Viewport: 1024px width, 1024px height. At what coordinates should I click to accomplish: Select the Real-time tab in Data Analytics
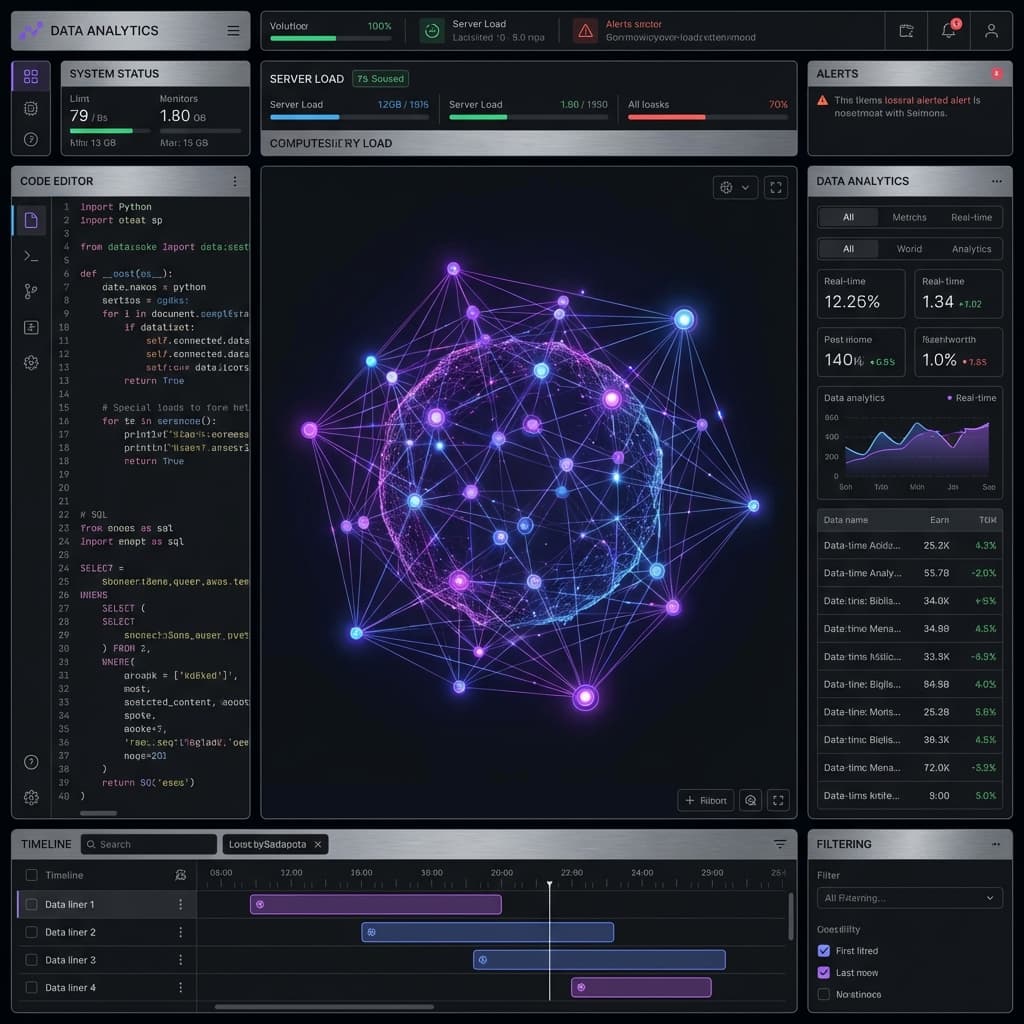pos(970,217)
